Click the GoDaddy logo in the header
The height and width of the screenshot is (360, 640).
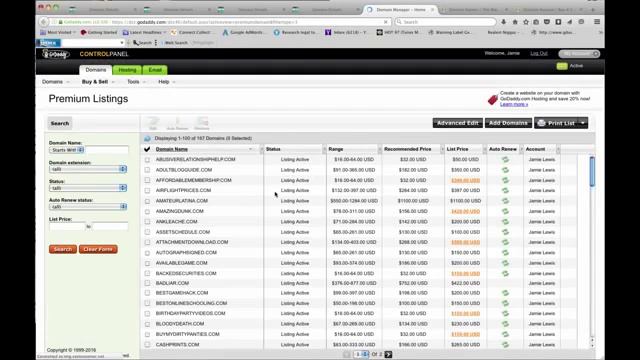(56, 54)
